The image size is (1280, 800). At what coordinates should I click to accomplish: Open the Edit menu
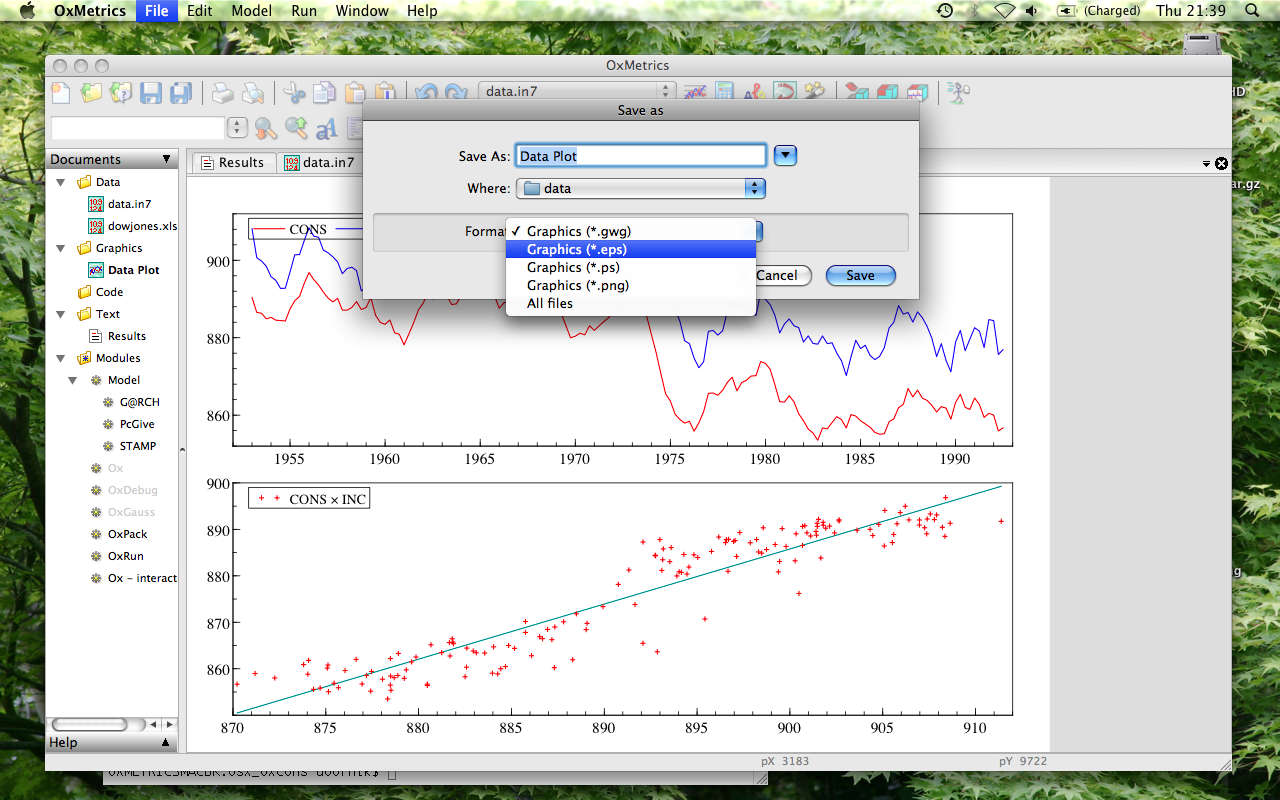tap(199, 11)
